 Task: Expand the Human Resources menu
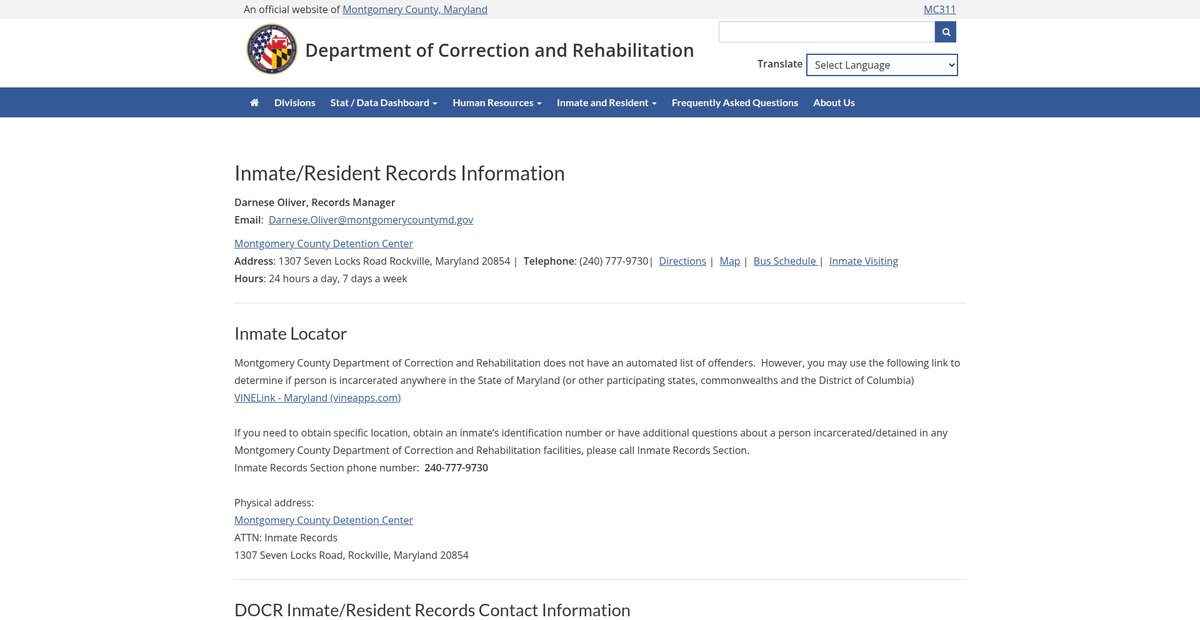click(x=496, y=103)
